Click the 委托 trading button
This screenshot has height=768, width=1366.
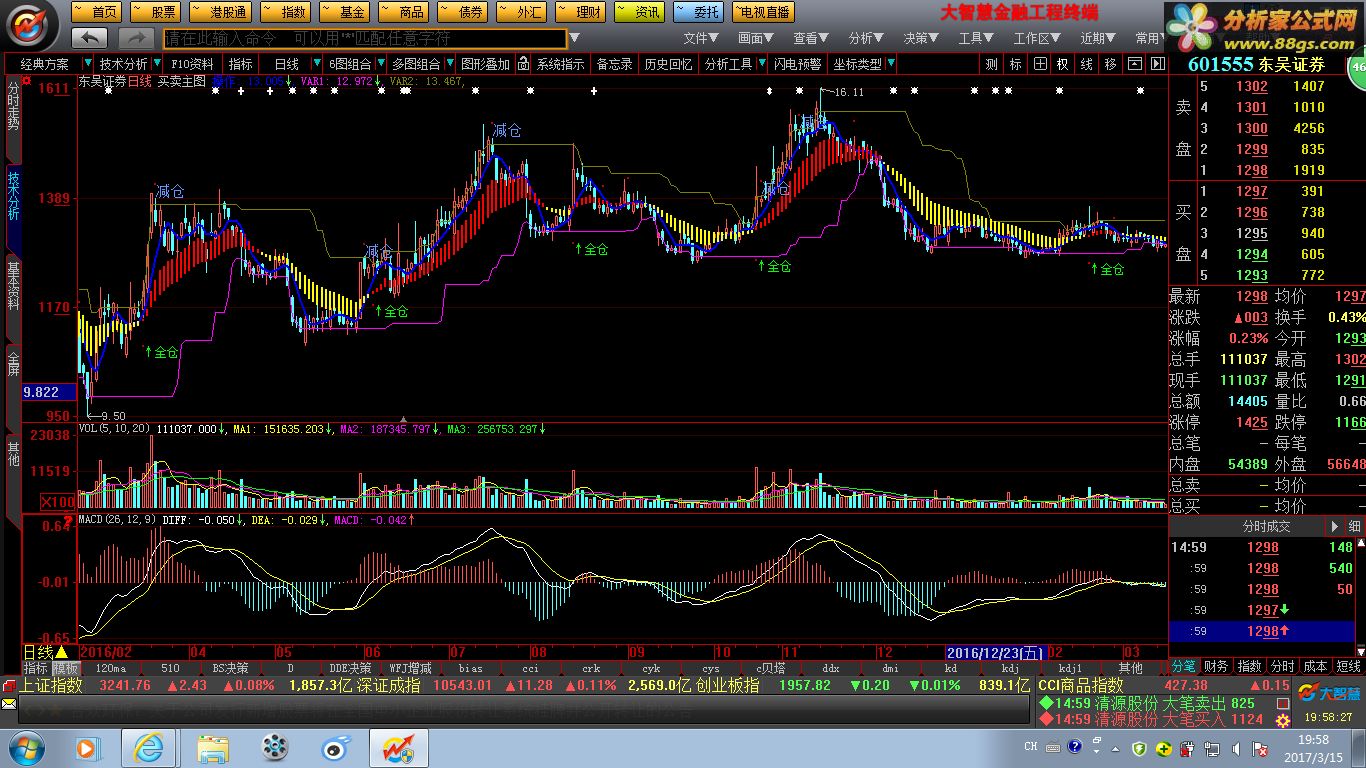pos(699,12)
